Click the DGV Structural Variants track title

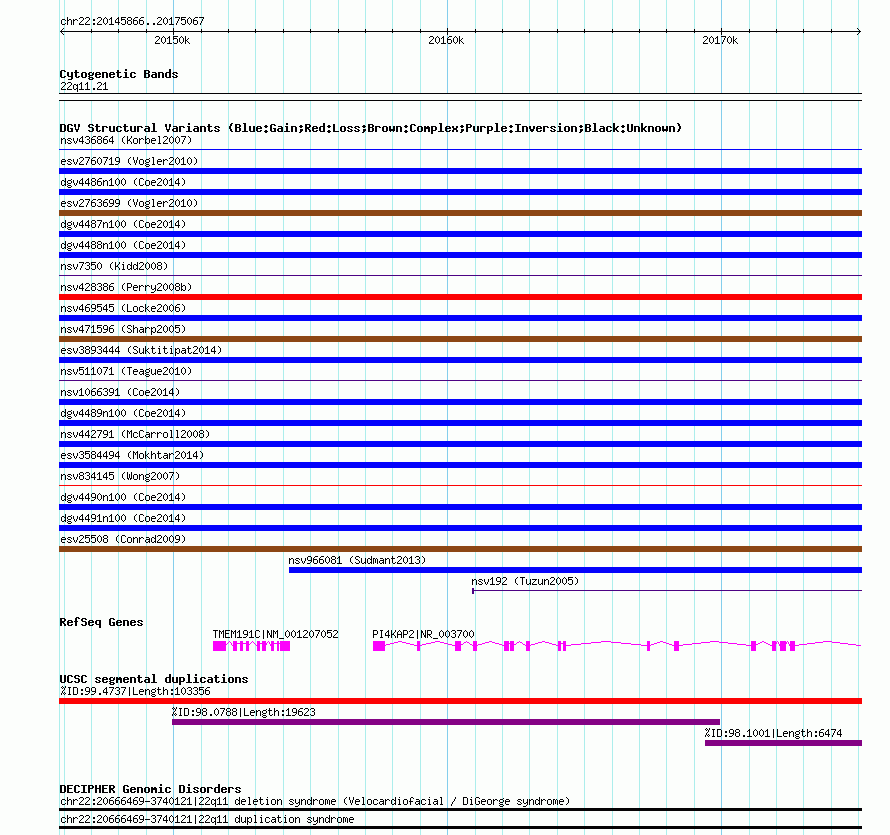tap(371, 128)
